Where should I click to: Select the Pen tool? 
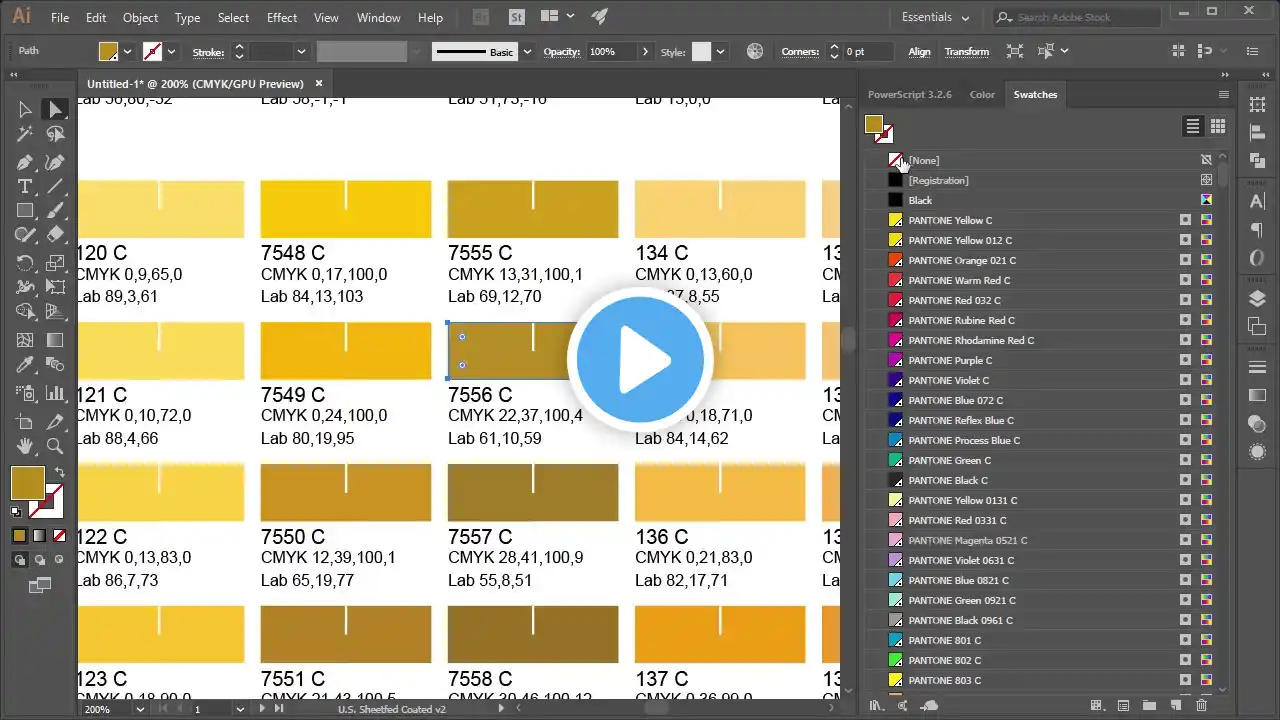click(25, 162)
